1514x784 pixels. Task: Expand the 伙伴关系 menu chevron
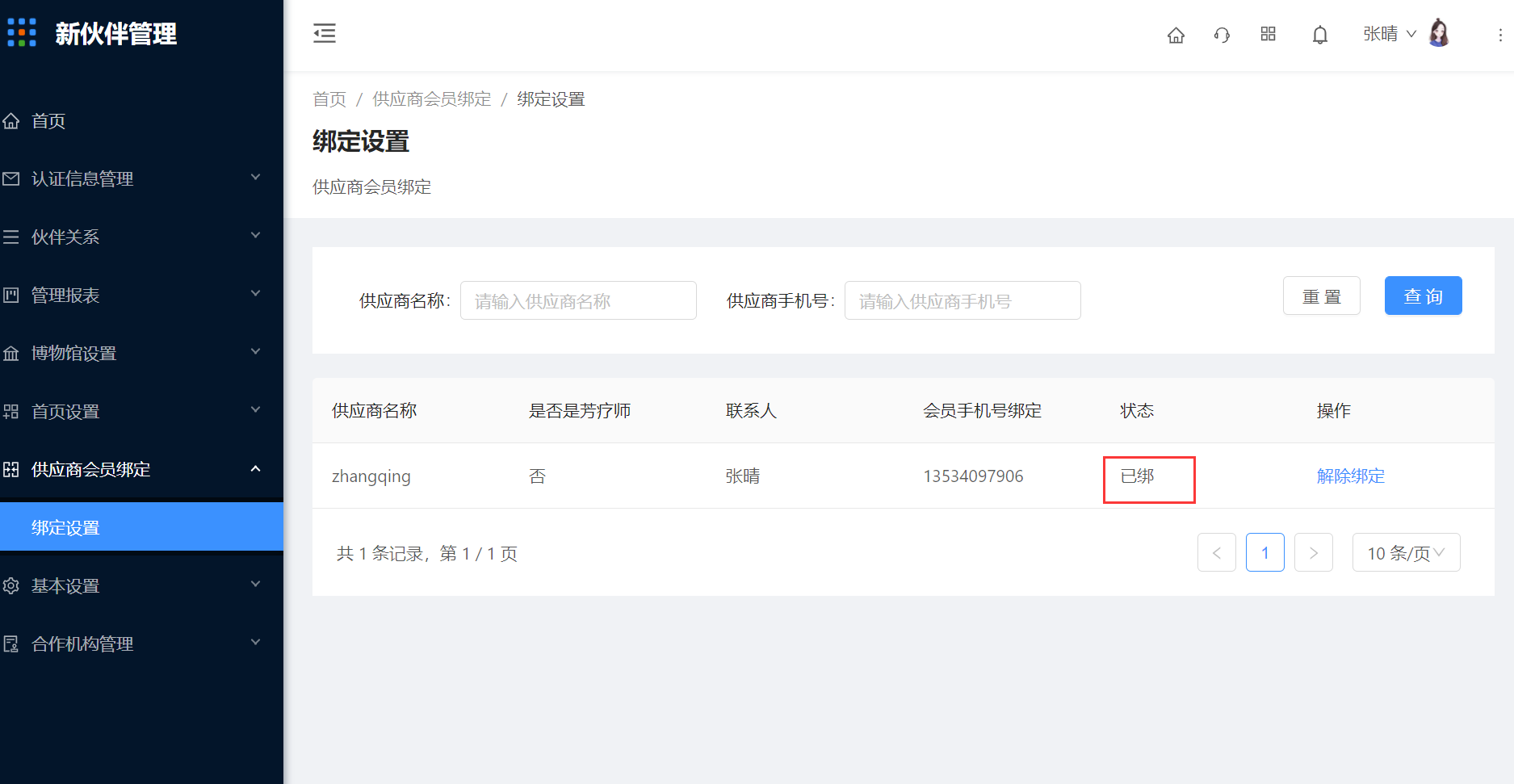click(x=255, y=236)
